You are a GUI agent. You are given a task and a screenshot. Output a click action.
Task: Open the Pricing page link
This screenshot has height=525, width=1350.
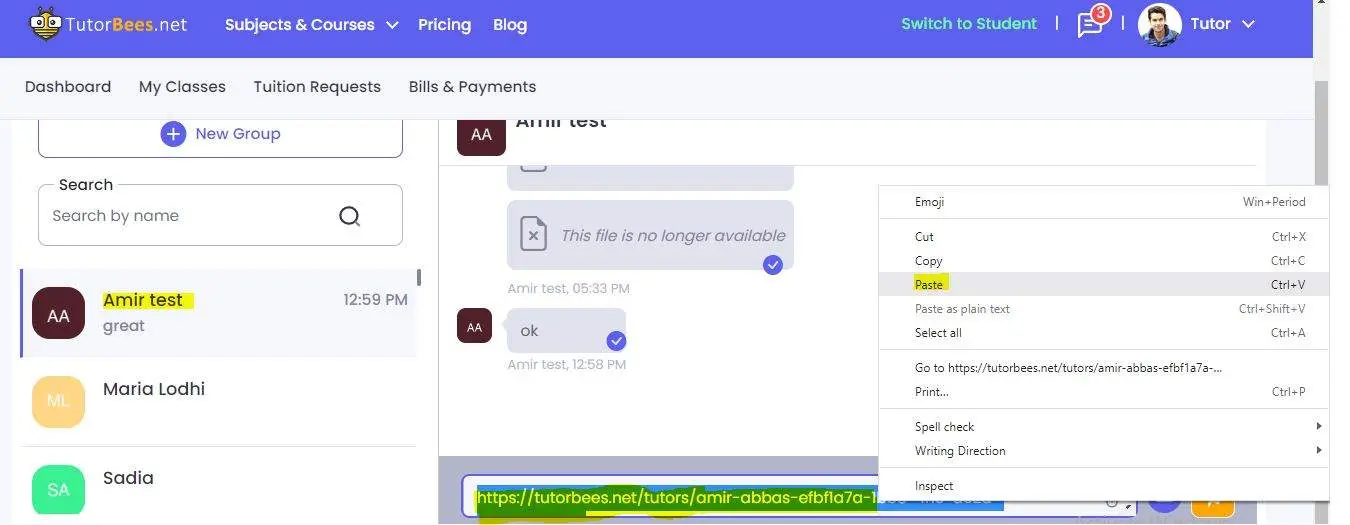click(x=444, y=25)
